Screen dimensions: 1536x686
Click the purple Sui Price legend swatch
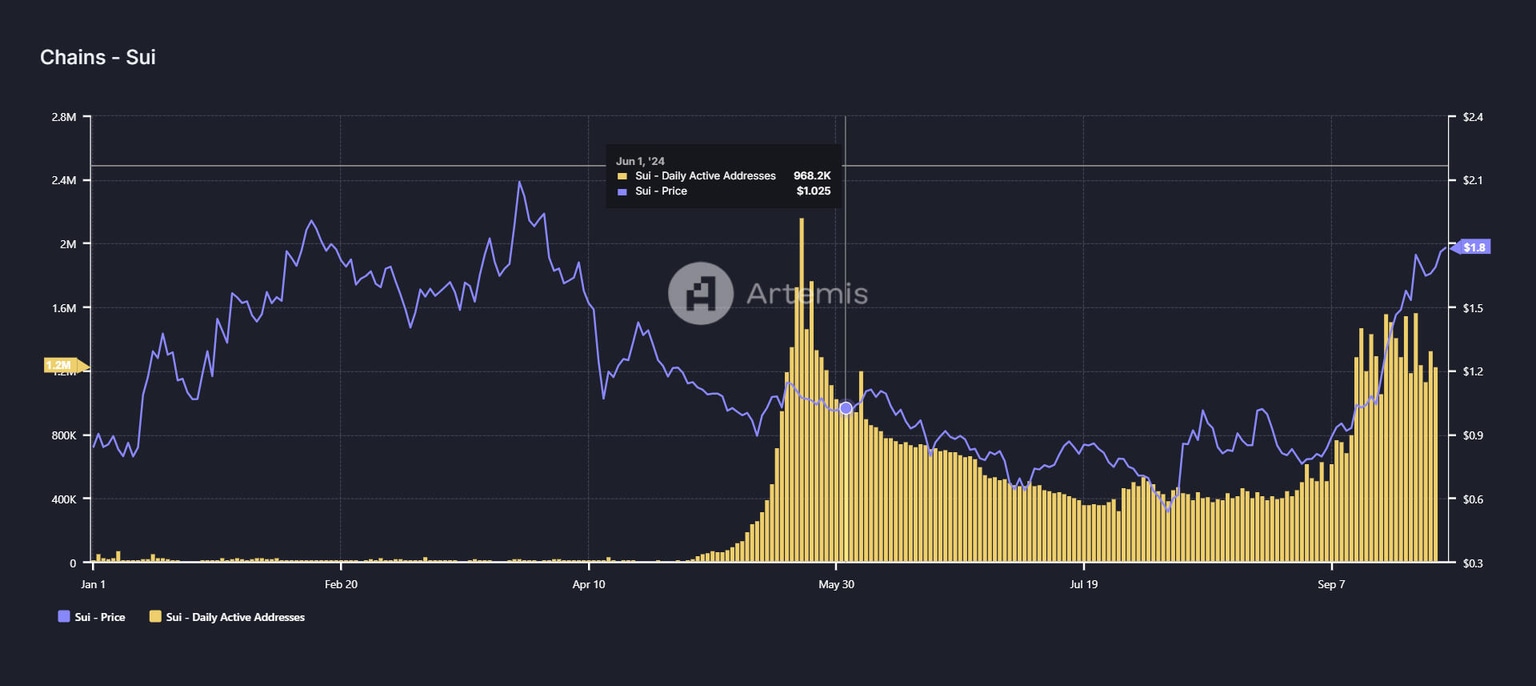[x=62, y=617]
